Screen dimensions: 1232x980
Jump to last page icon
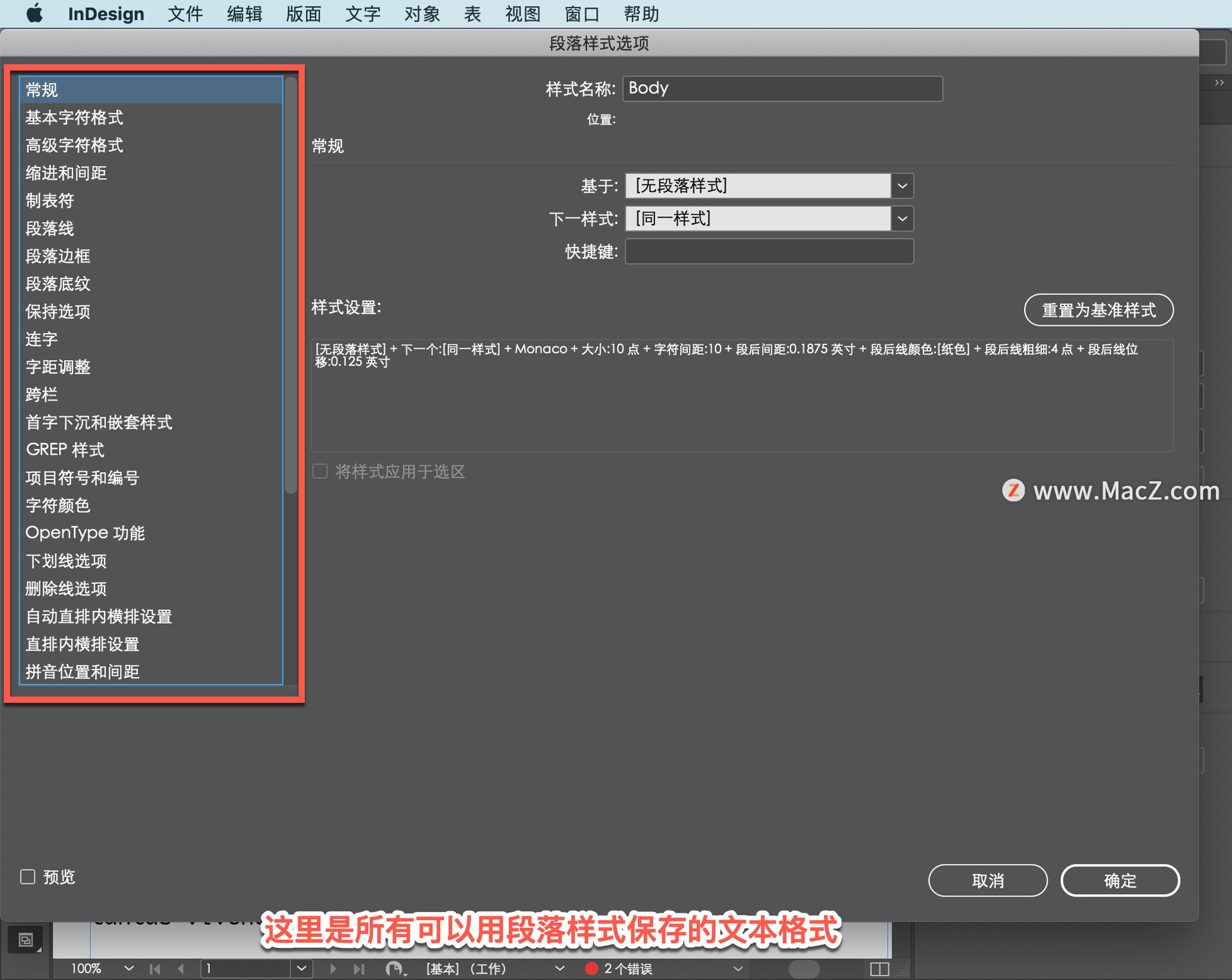(359, 968)
